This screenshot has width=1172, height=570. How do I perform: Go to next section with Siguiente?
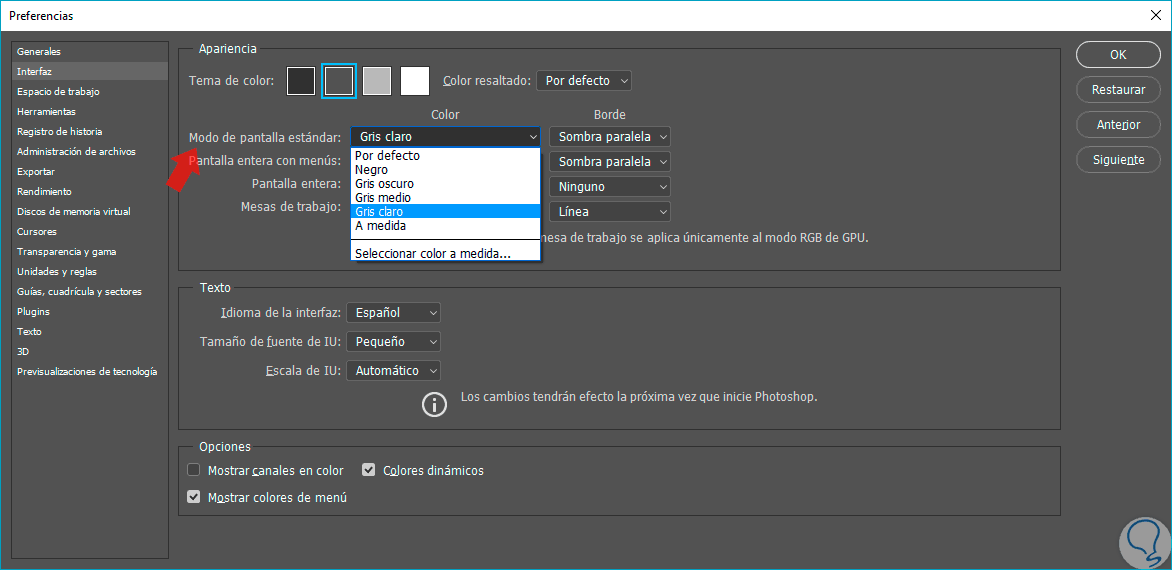pos(1118,160)
